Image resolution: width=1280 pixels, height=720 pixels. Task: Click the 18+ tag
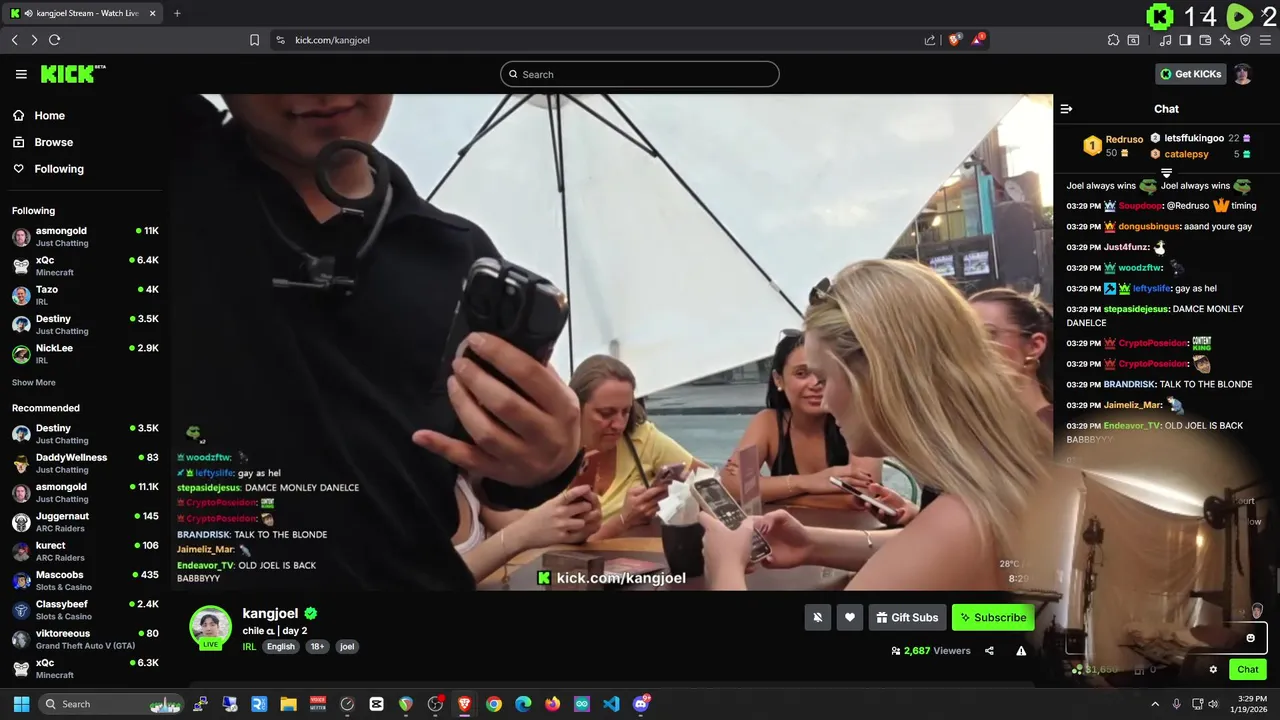pyautogui.click(x=318, y=646)
